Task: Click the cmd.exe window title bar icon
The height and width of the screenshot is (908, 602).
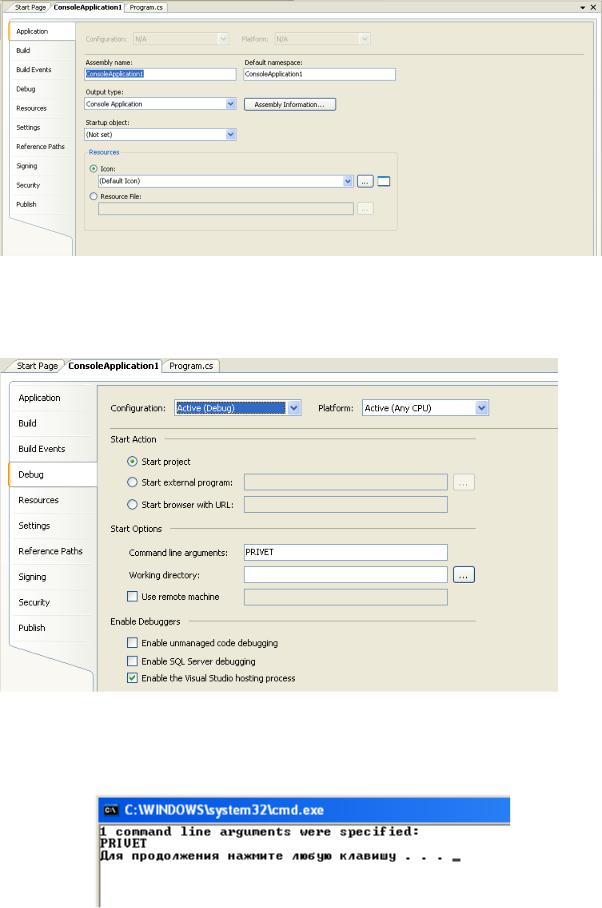Action: point(110,810)
